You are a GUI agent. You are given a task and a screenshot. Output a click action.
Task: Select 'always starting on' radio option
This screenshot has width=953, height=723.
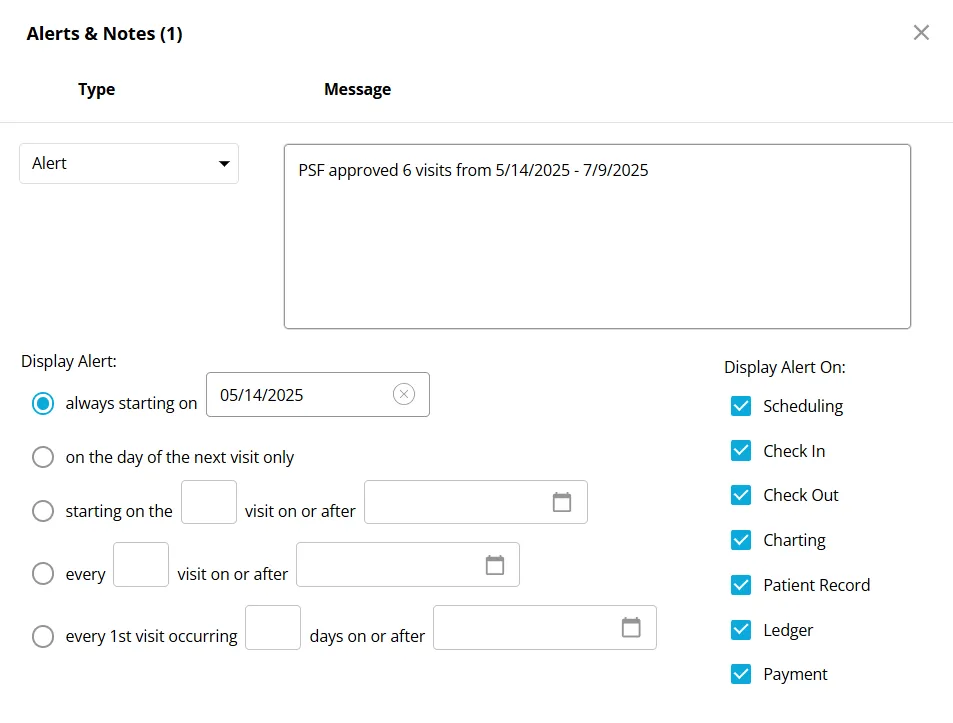[43, 403]
